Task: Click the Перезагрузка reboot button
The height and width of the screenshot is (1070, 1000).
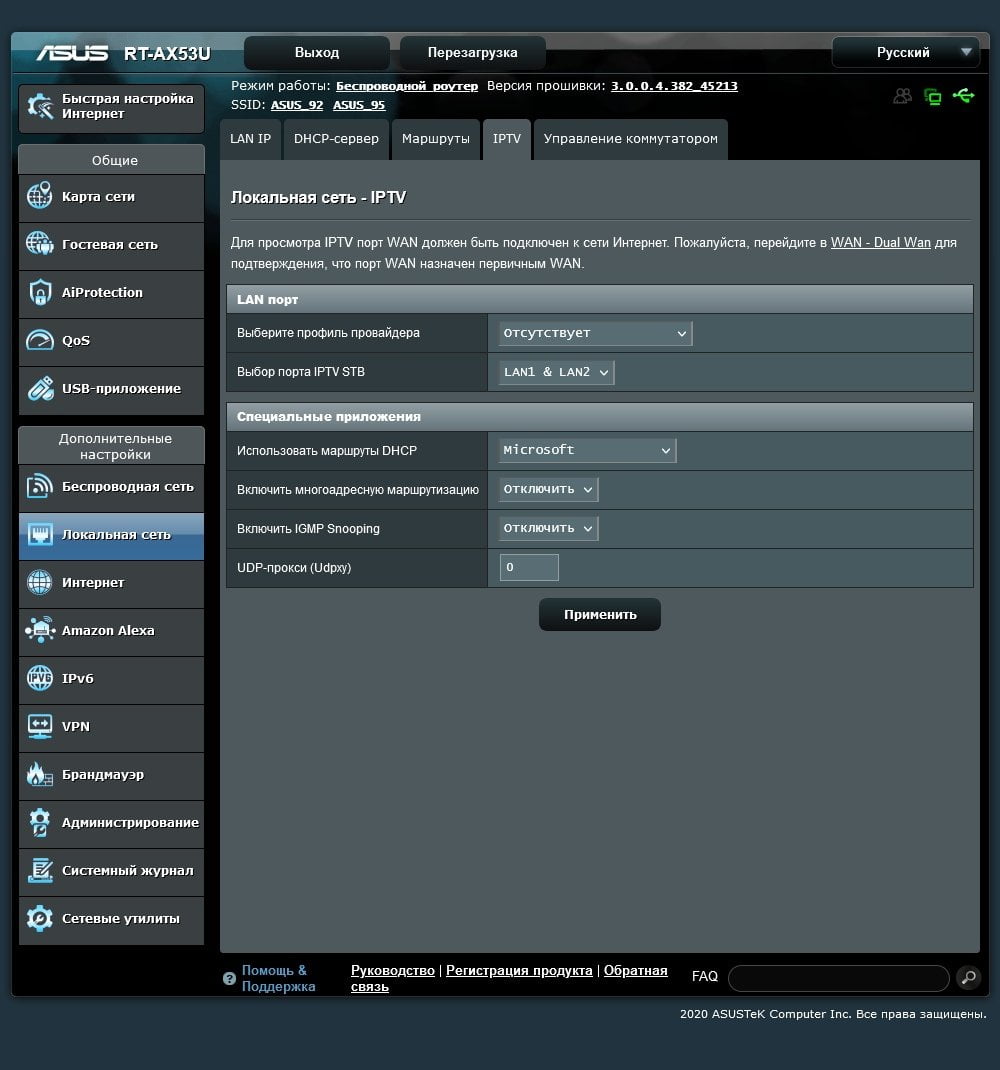Action: point(472,53)
